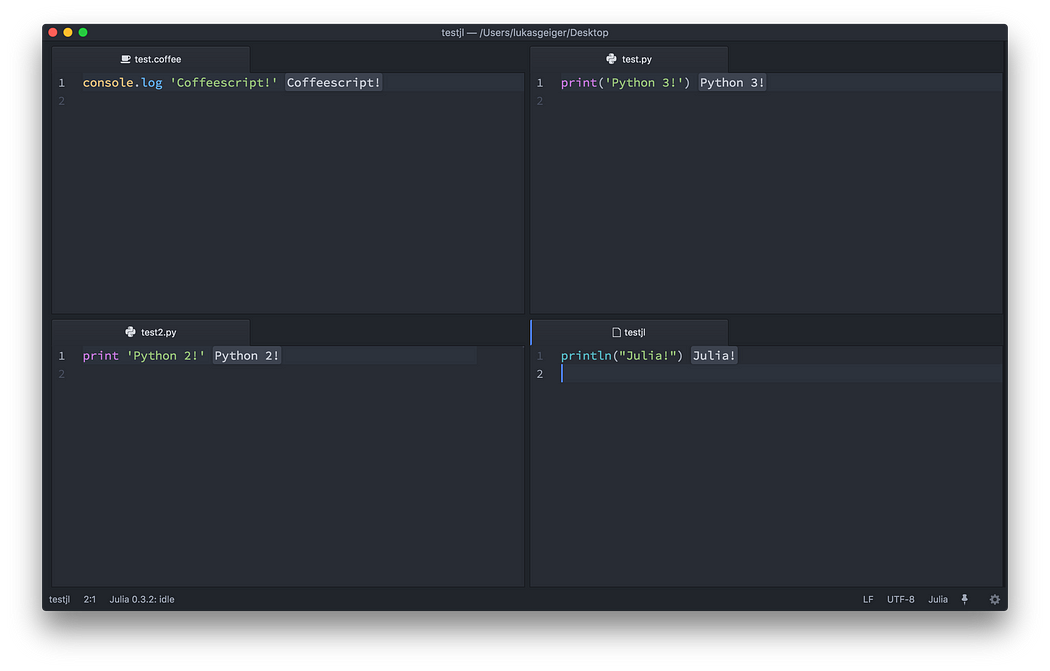This screenshot has height=671, width=1050.
Task: Click the Python icon on test2.py tab
Action: pyautogui.click(x=131, y=332)
